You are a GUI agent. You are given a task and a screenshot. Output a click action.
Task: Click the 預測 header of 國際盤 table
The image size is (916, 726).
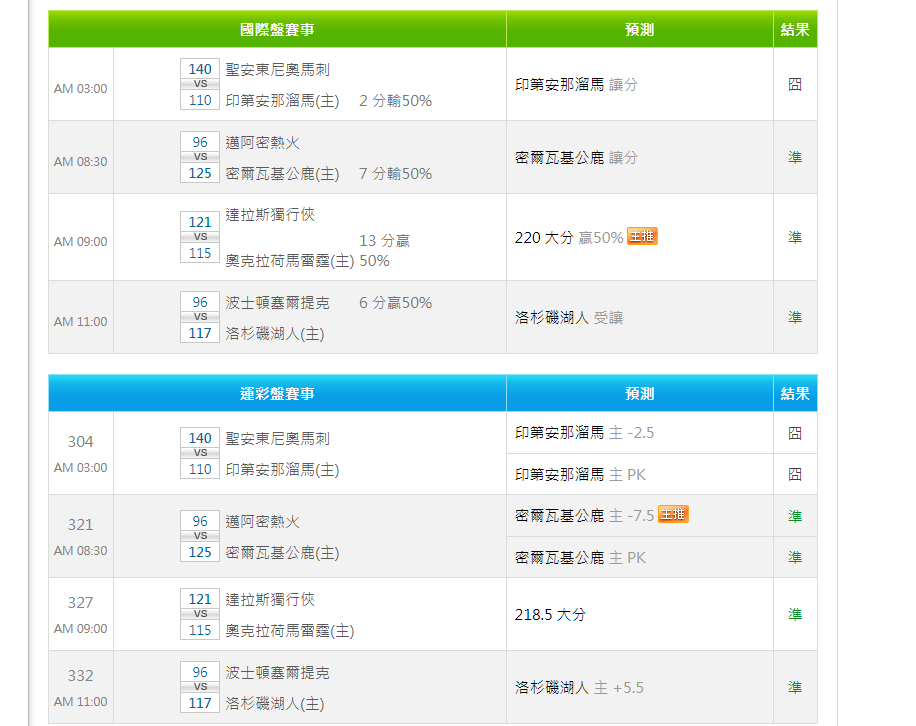coord(640,29)
